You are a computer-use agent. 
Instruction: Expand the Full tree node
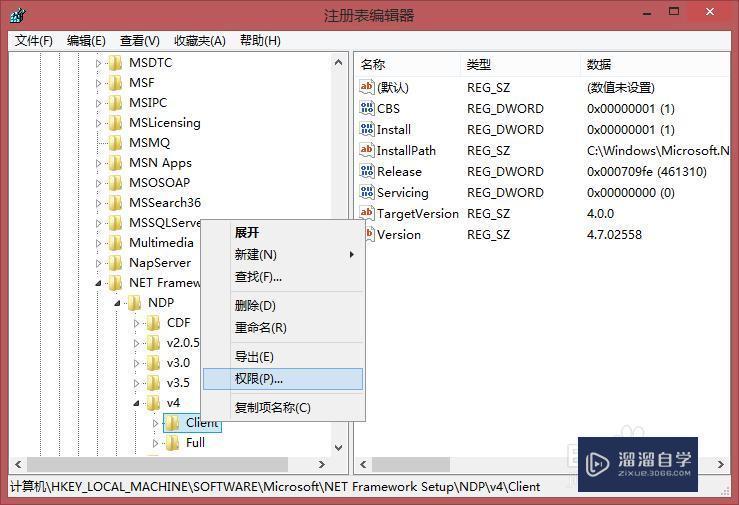155,443
